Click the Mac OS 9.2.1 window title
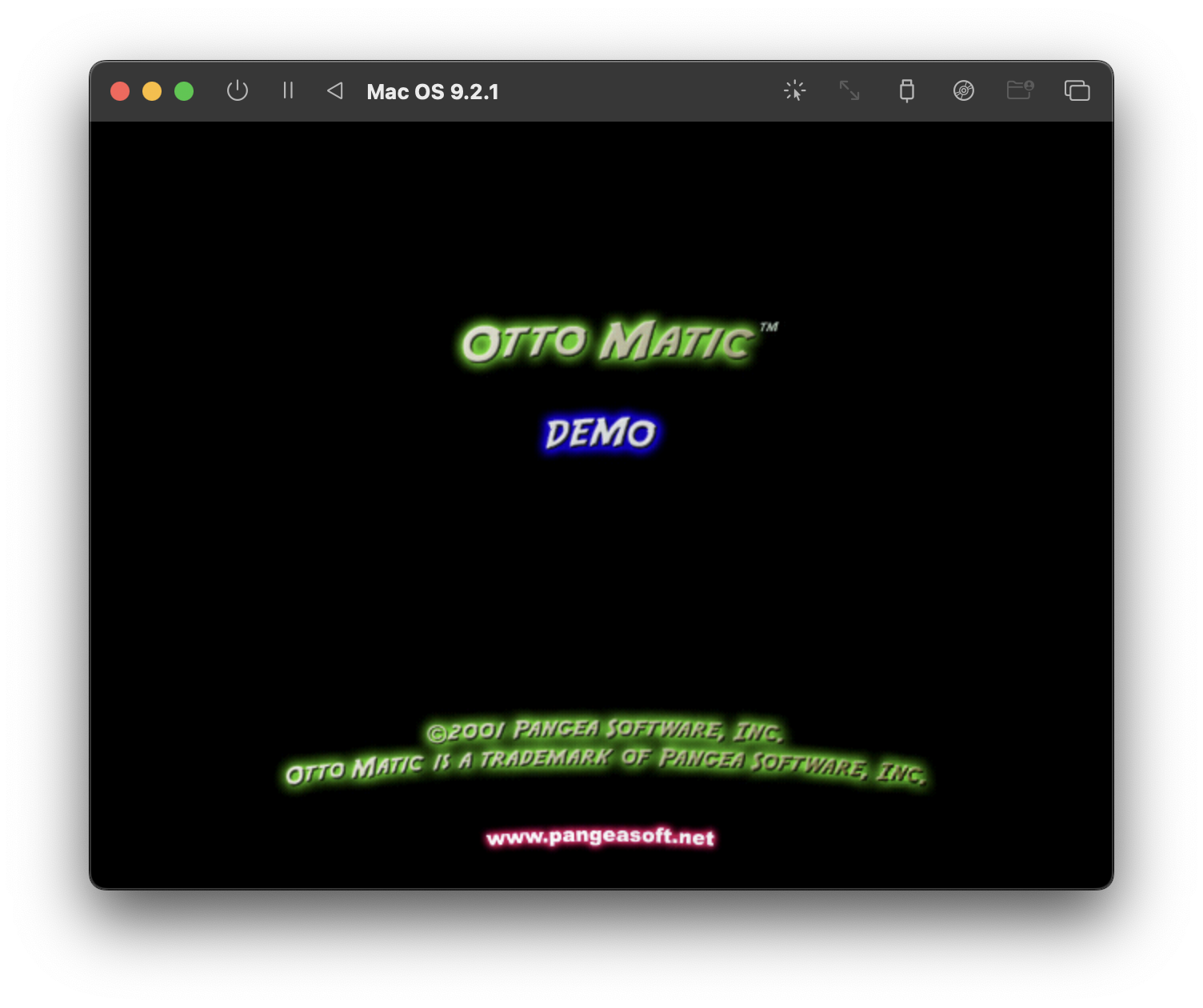The width and height of the screenshot is (1203, 1008). pyautogui.click(x=433, y=91)
